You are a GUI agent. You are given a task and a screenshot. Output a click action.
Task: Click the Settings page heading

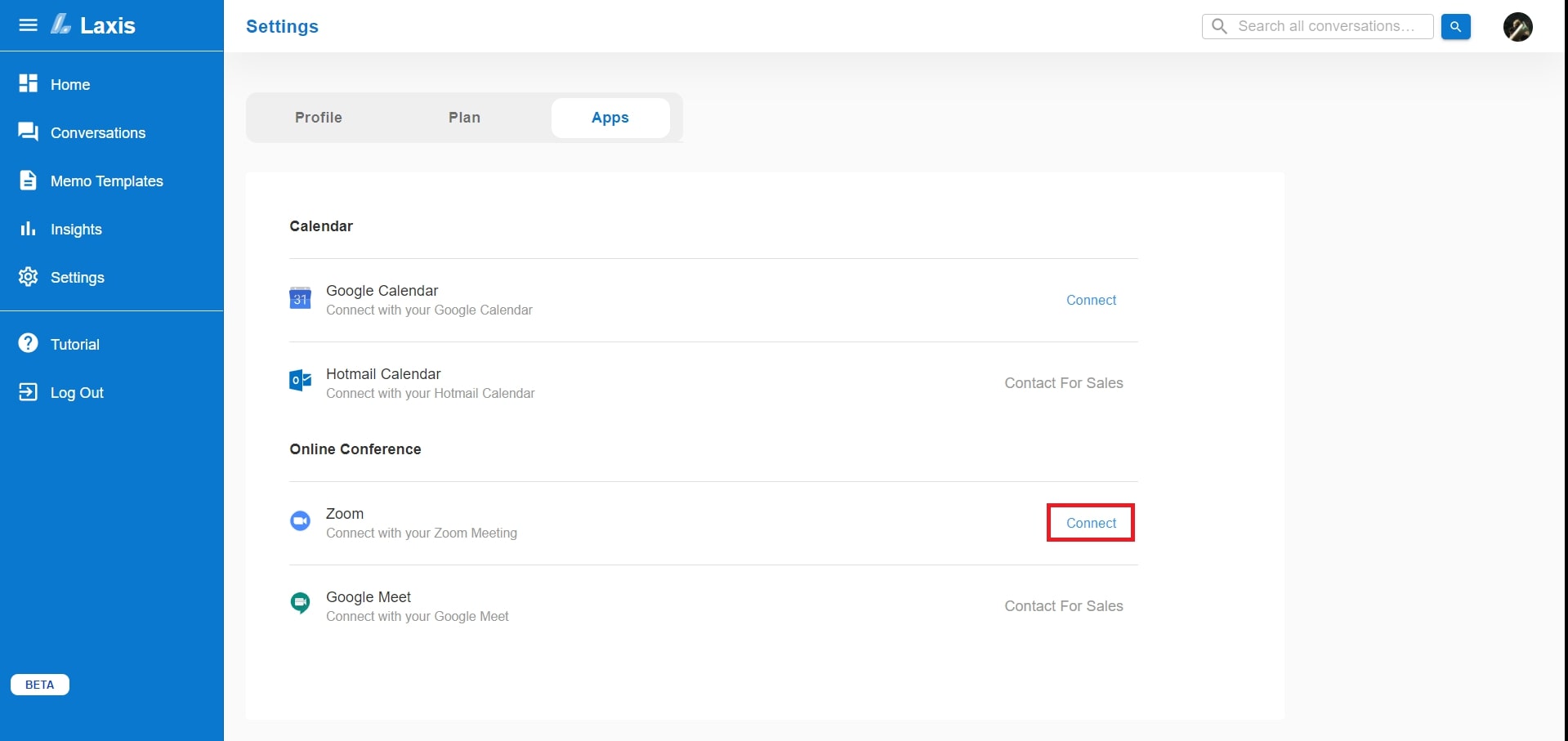coord(282,26)
